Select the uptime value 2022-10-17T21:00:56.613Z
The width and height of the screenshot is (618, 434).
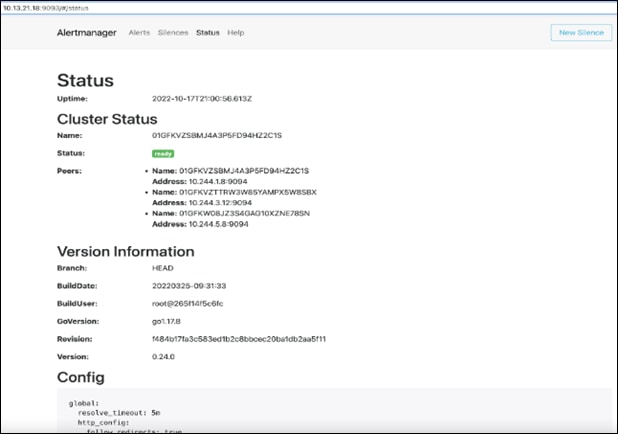202,99
